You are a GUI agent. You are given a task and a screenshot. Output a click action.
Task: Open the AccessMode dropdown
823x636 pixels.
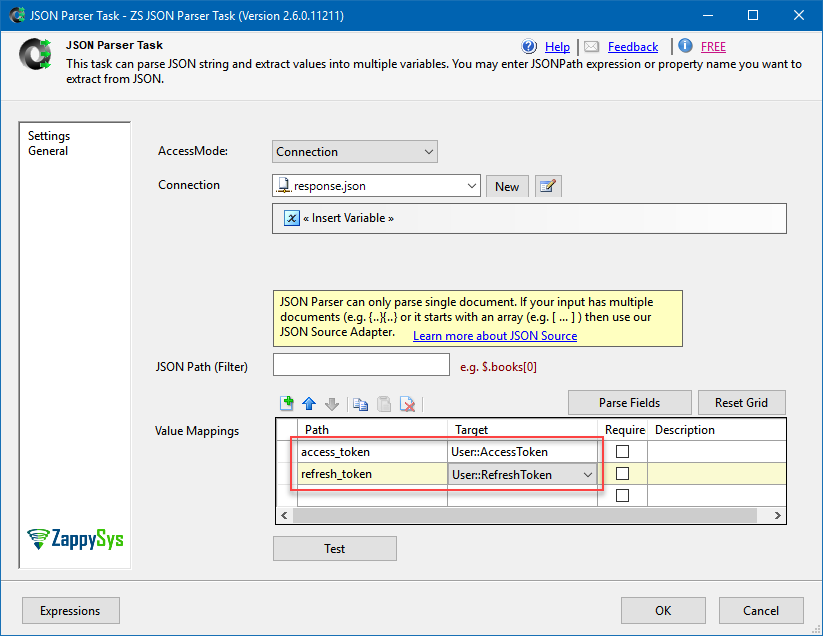click(355, 152)
